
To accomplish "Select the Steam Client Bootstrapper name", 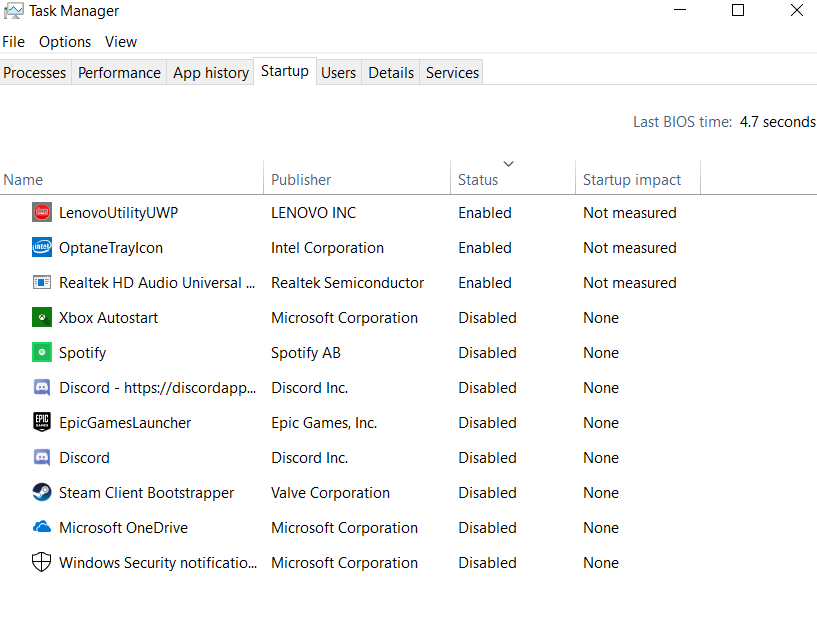I will coord(146,493).
